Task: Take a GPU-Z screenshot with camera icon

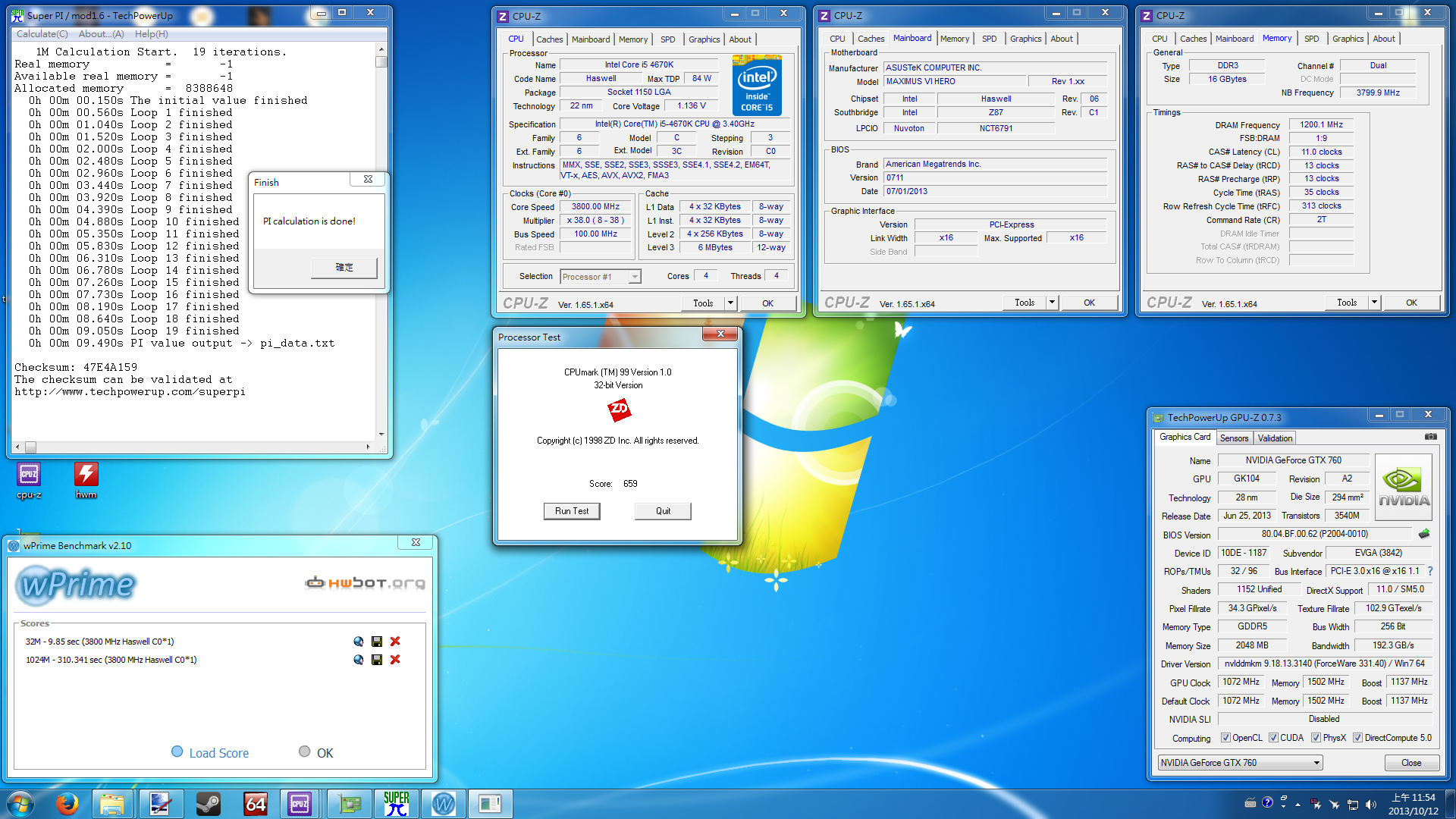Action: (1430, 437)
